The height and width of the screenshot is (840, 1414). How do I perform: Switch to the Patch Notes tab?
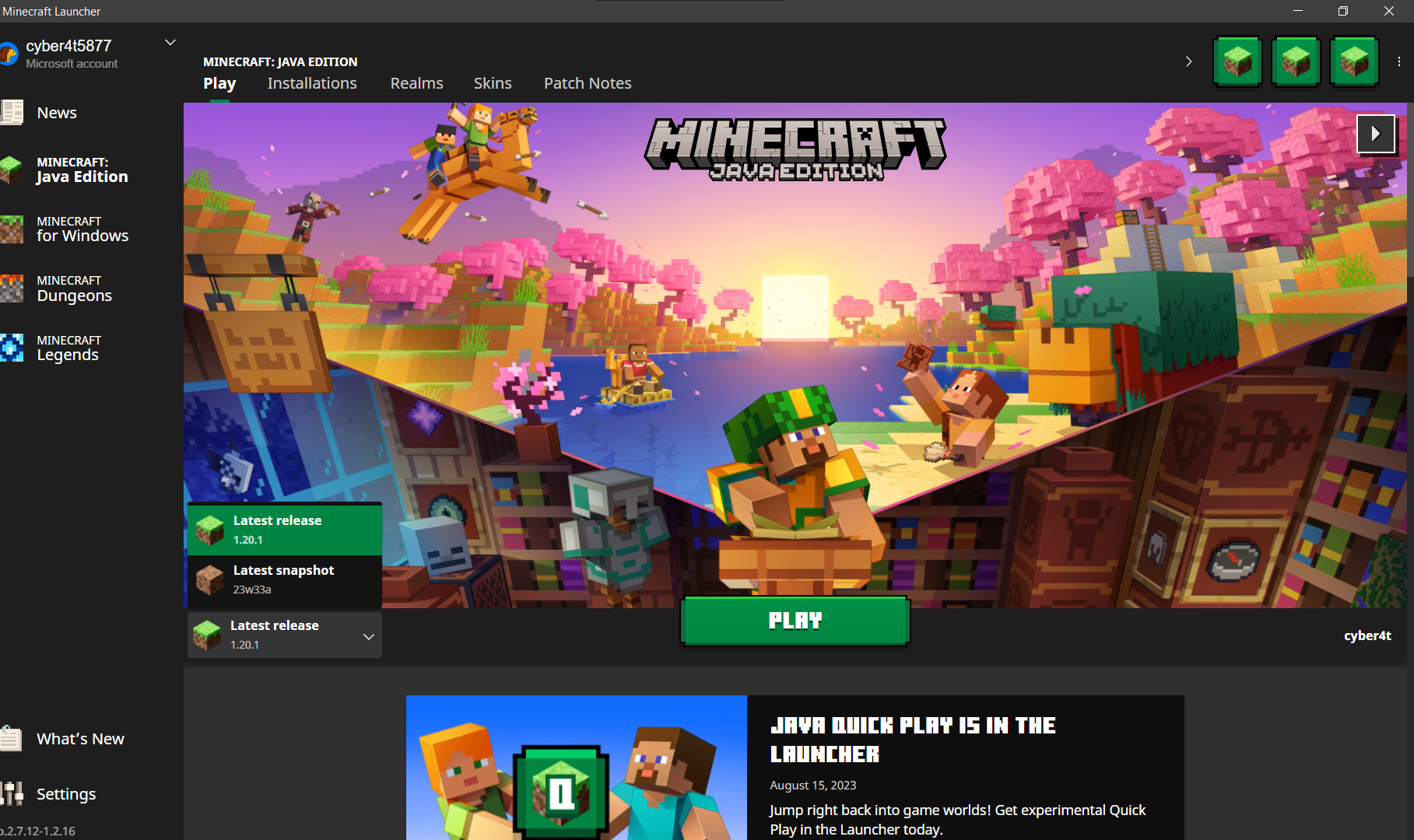[x=588, y=83]
